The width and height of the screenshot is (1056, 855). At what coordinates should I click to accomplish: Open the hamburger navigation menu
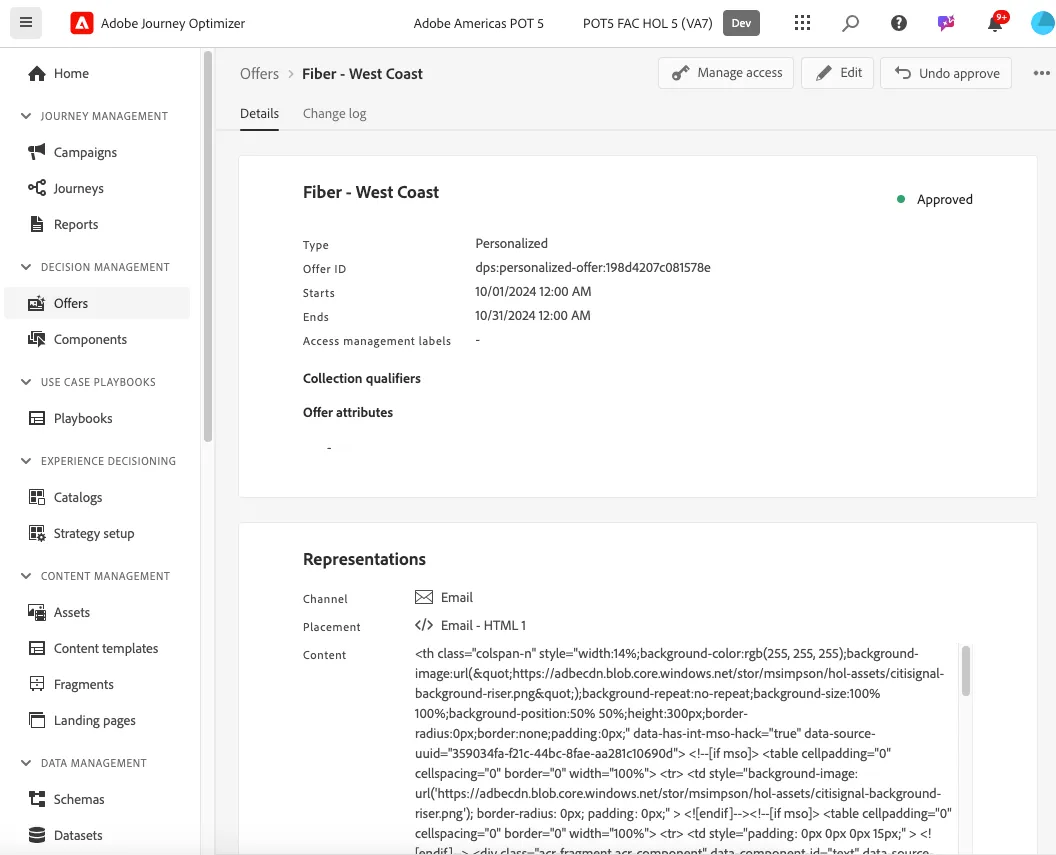tap(26, 23)
